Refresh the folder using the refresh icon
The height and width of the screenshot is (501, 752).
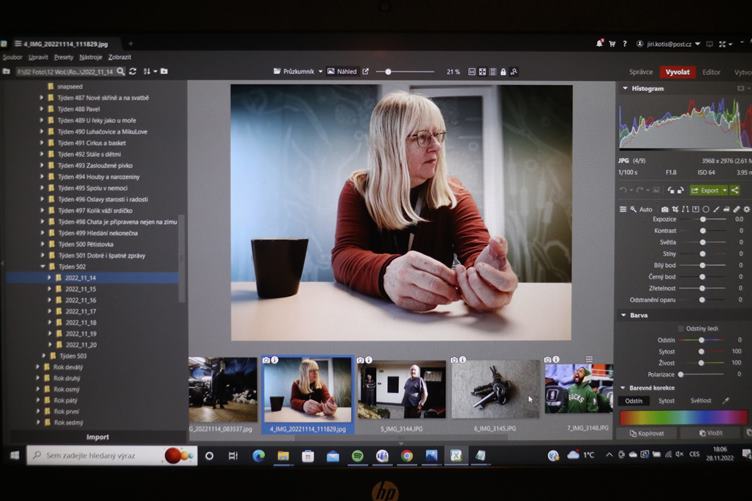[133, 71]
